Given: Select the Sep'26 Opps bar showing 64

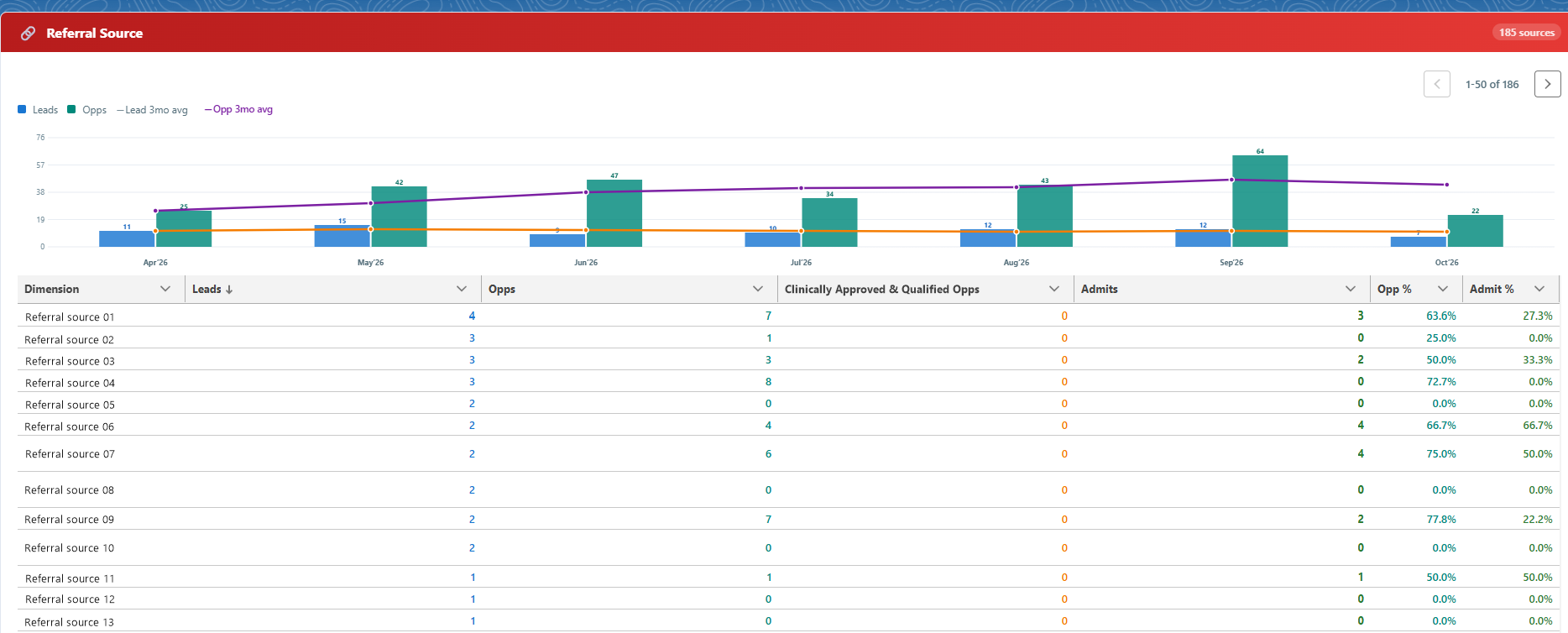Looking at the screenshot, I should [1260, 201].
